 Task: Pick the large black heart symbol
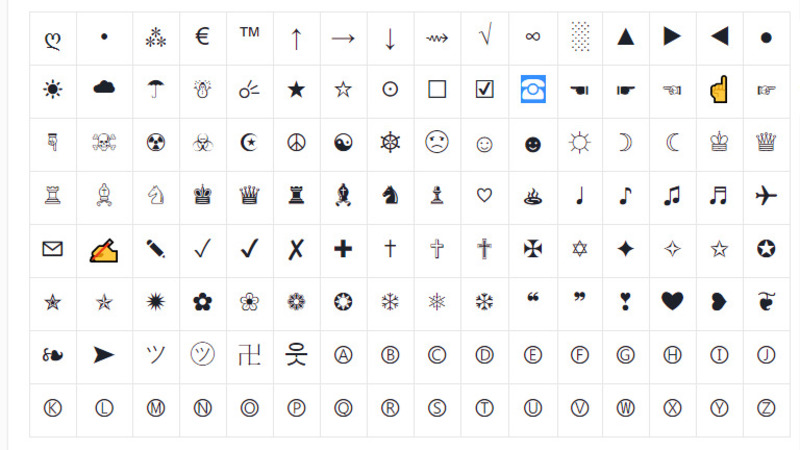(x=672, y=301)
